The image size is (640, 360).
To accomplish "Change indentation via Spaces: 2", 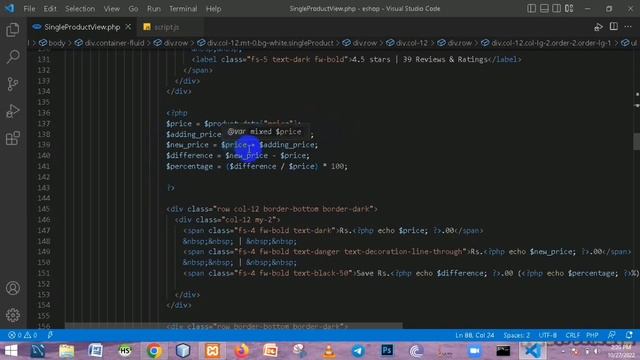I will (x=516, y=335).
